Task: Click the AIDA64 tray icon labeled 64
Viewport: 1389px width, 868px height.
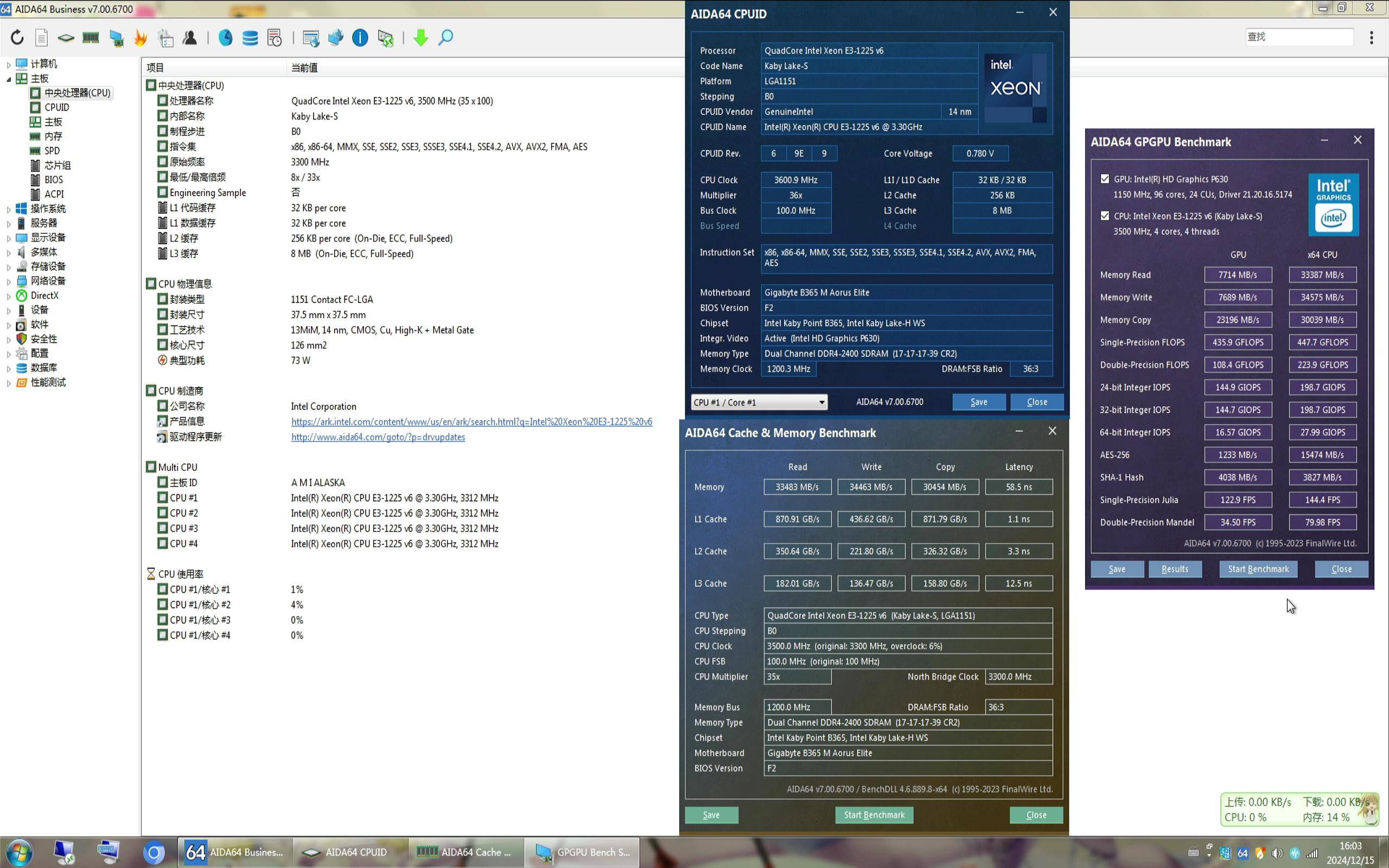Action: 1243,853
